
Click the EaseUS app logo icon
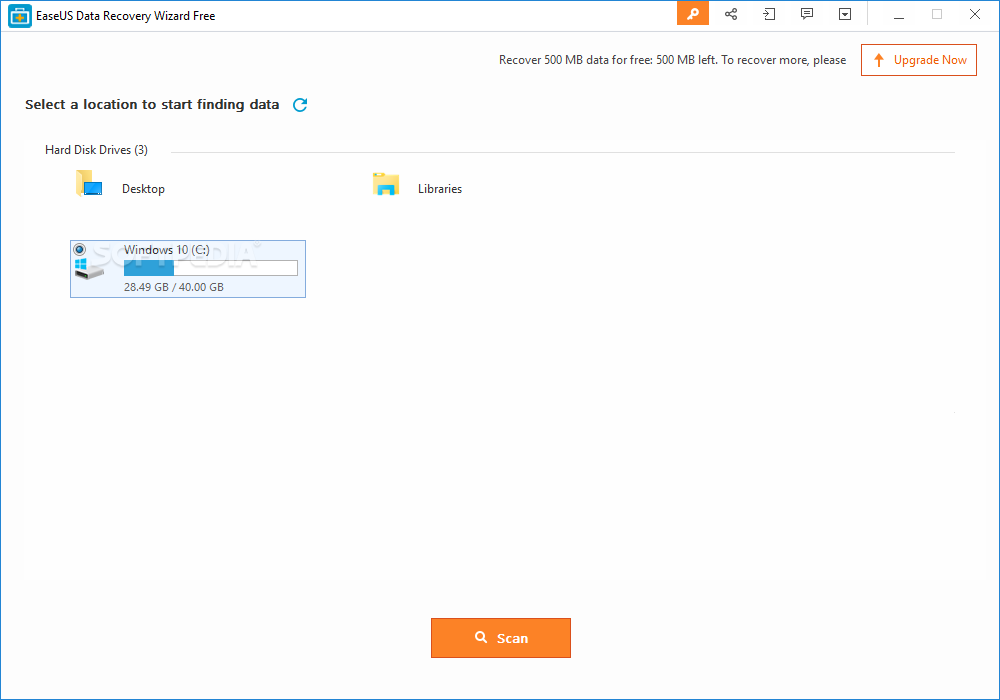pyautogui.click(x=20, y=16)
